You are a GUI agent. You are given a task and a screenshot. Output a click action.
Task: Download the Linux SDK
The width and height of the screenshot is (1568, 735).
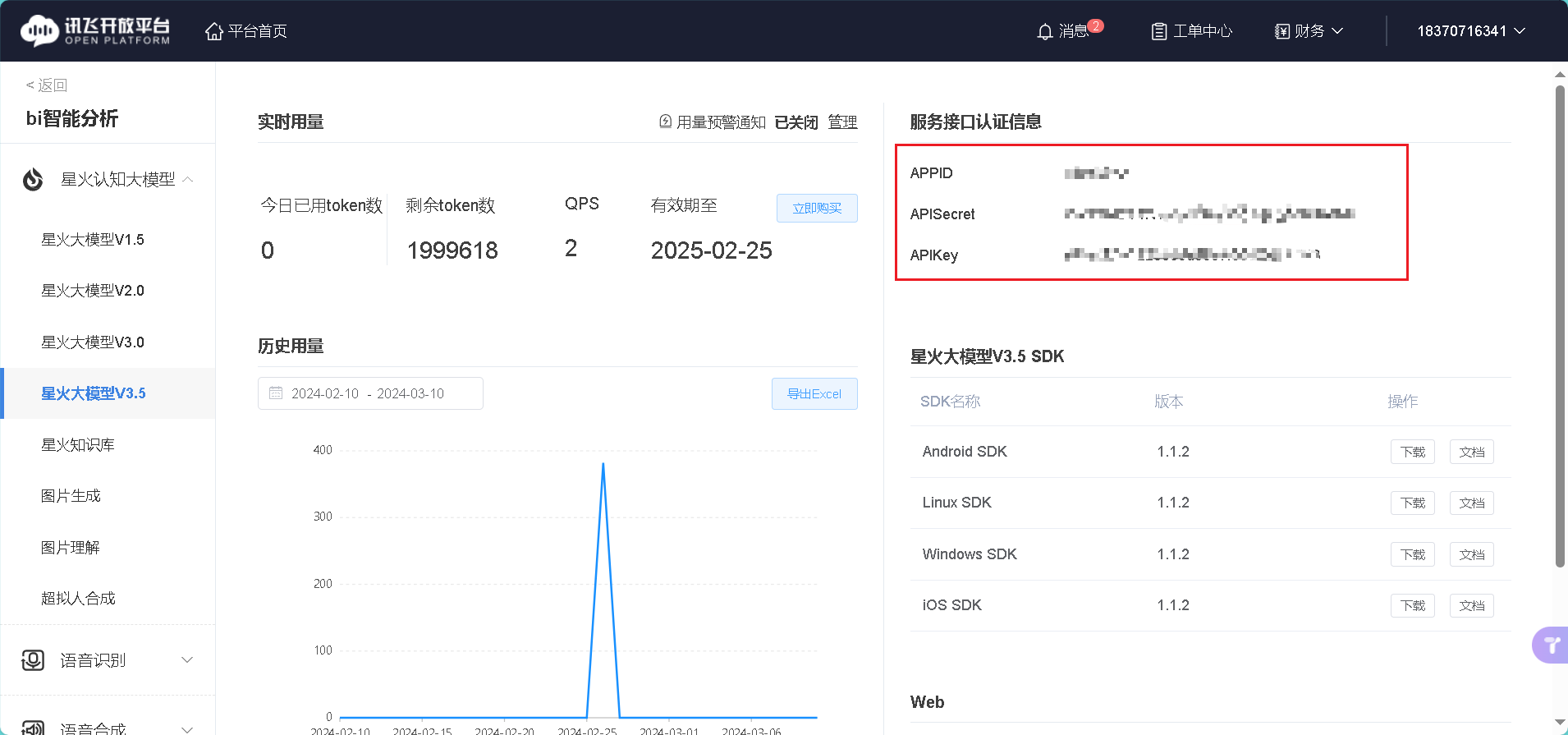[1413, 503]
